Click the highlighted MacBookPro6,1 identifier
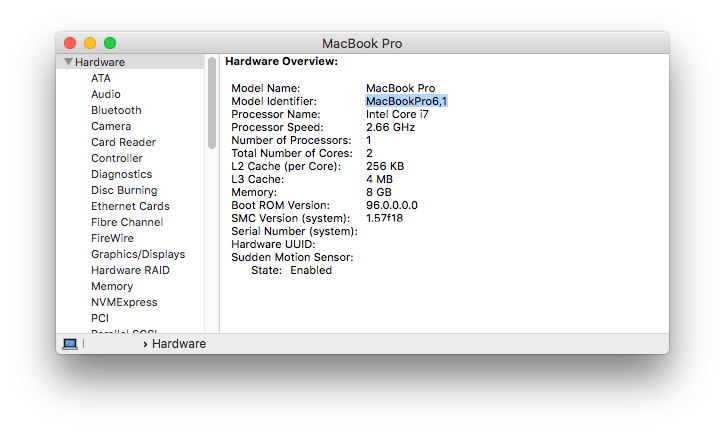The image size is (725, 434). pyautogui.click(x=406, y=101)
